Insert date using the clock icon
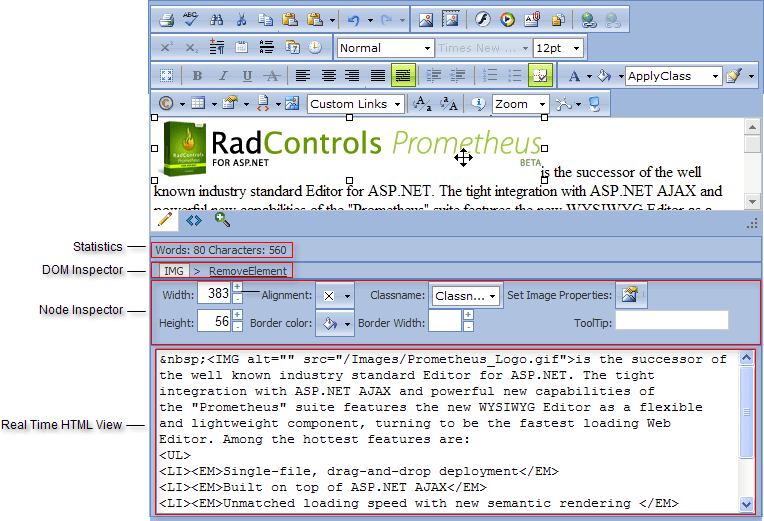 click(315, 47)
